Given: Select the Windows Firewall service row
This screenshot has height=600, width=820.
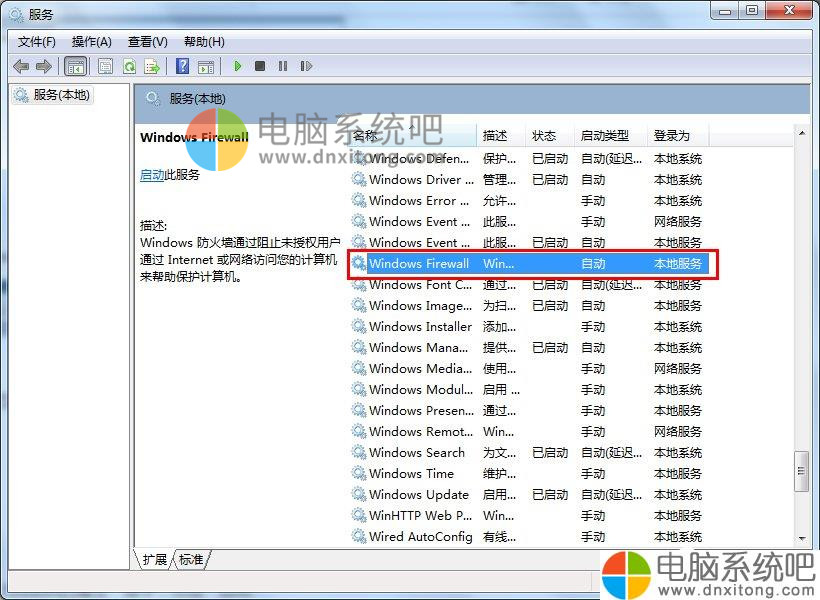Looking at the screenshot, I should click(529, 264).
